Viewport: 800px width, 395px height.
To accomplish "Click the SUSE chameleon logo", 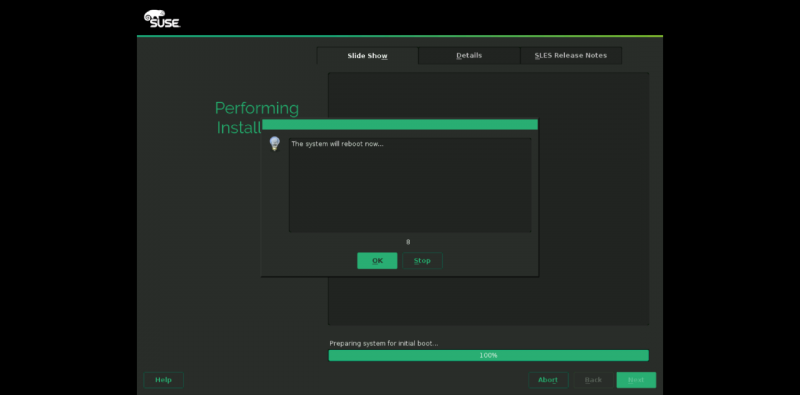I will 162,19.
